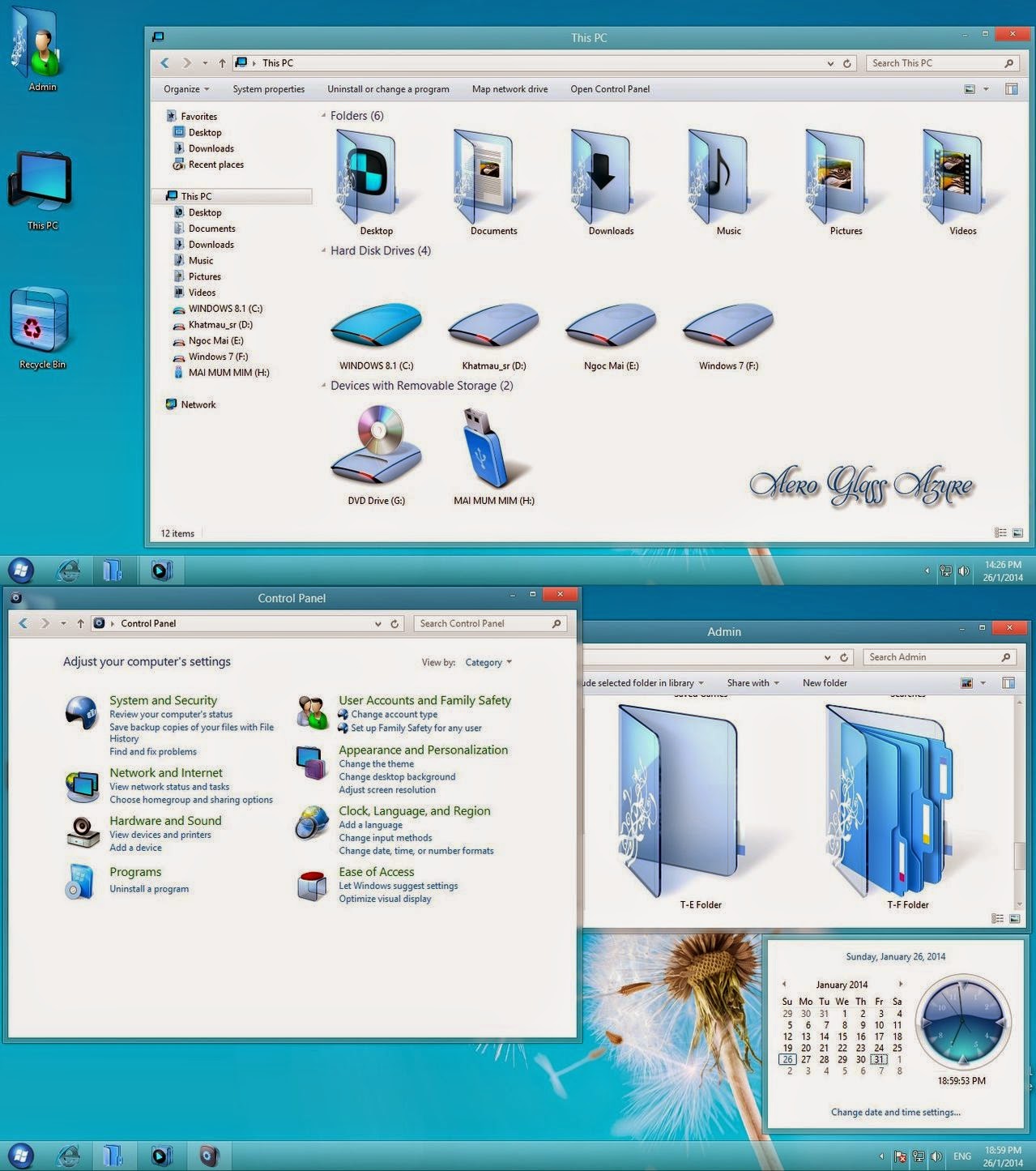
Task: Click New folder in Admin window toolbar
Action: (x=825, y=683)
